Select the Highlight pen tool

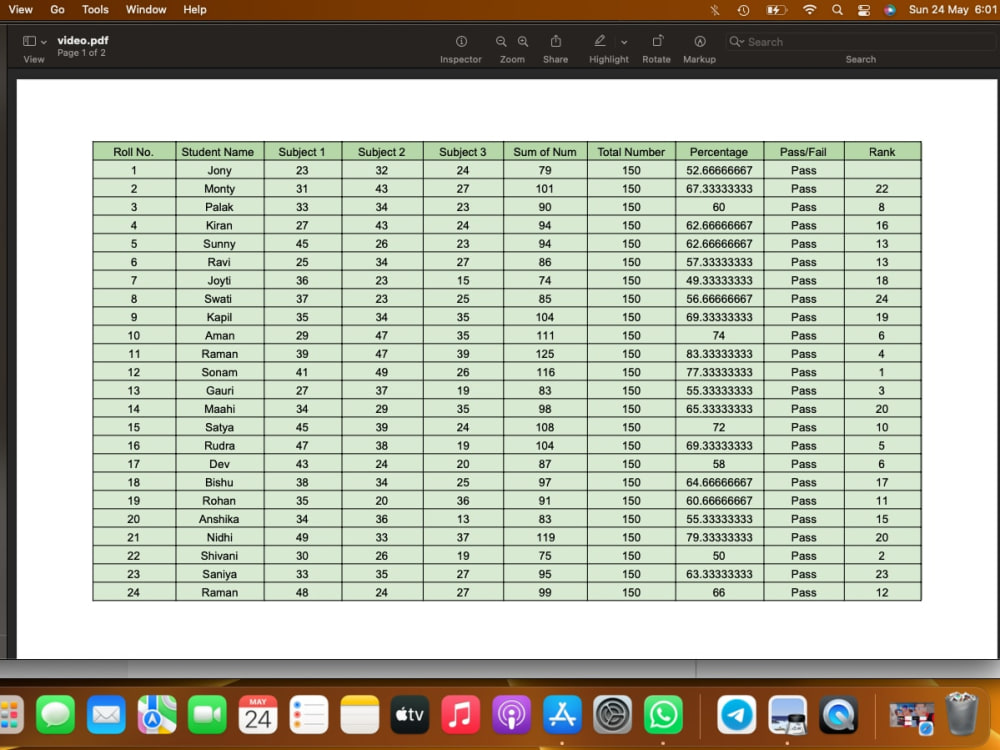click(600, 41)
